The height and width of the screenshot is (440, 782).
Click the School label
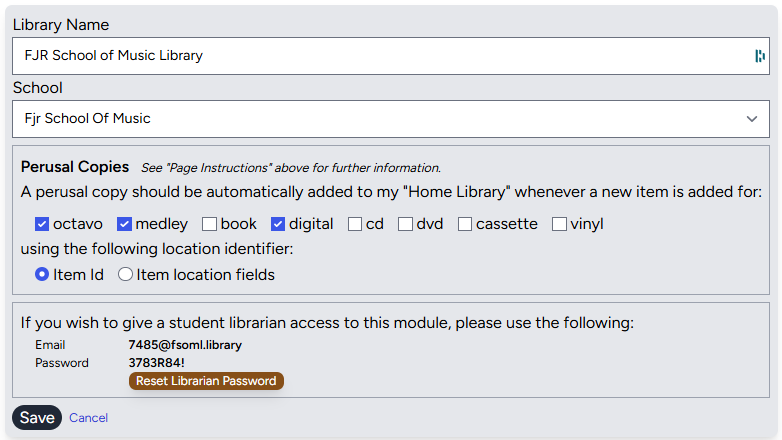pyautogui.click(x=38, y=87)
